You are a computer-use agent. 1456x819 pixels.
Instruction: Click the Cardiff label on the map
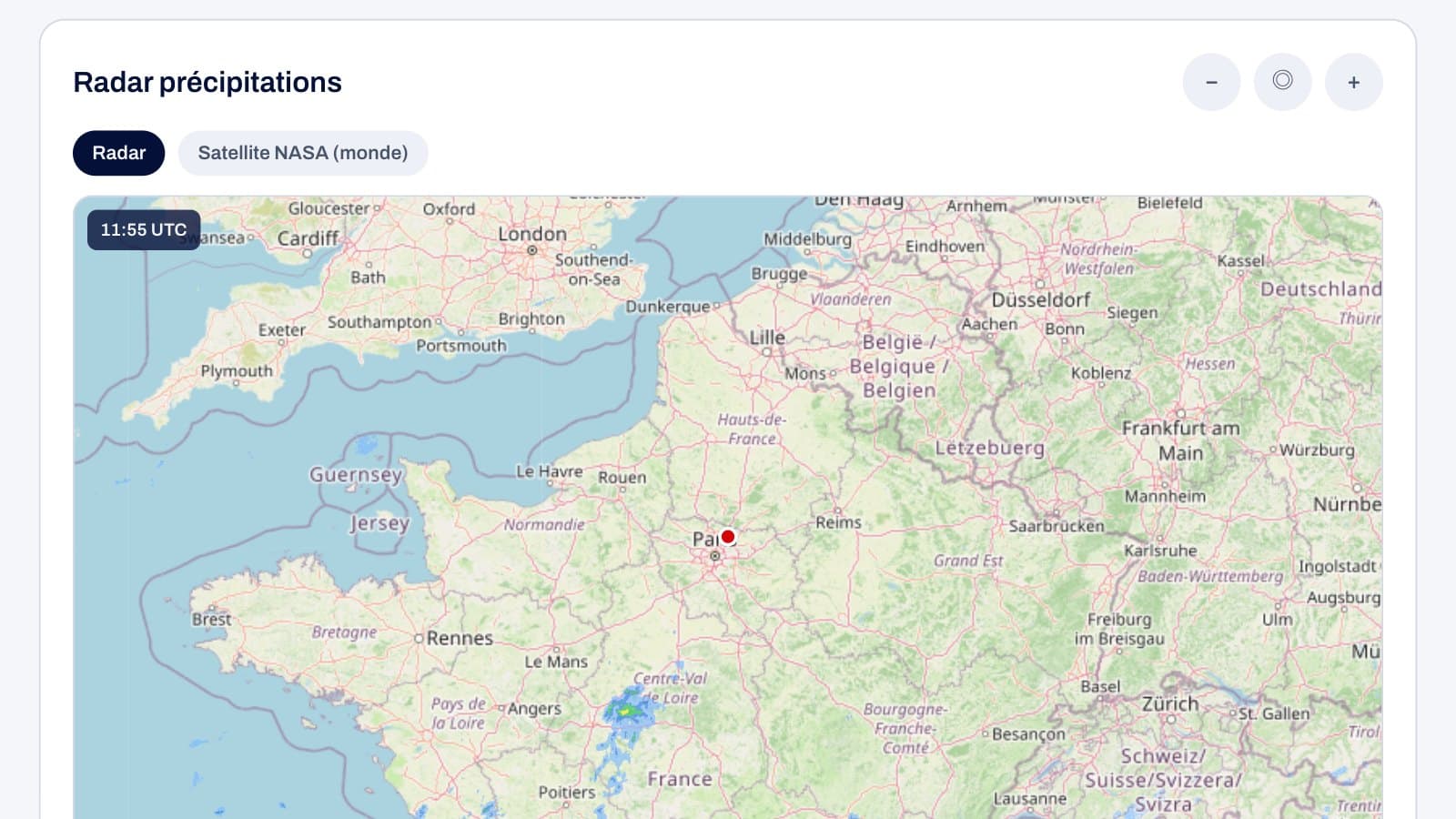click(x=308, y=238)
